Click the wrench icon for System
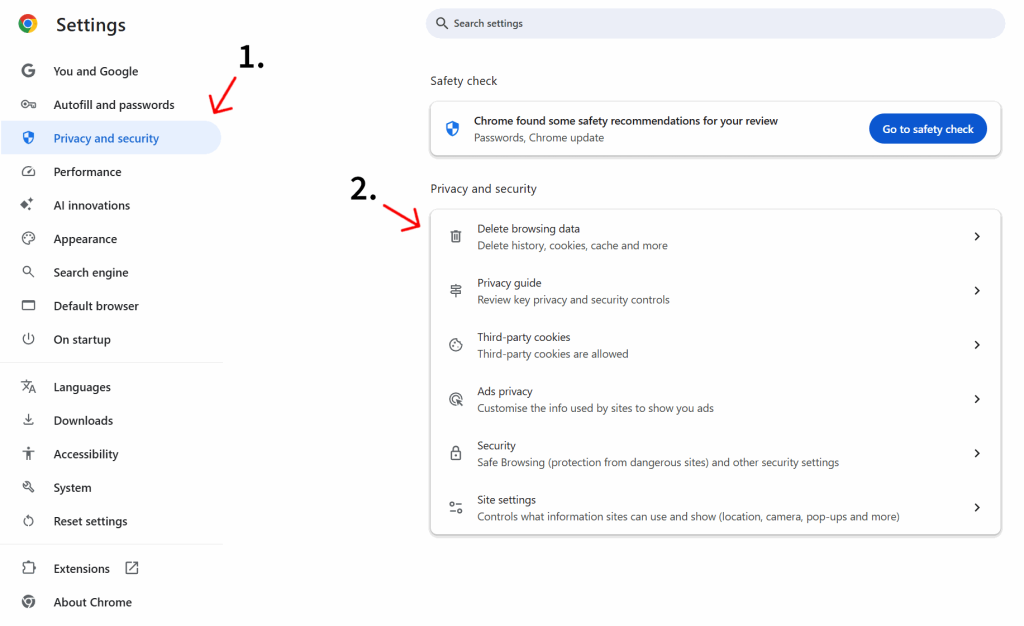 (x=28, y=487)
